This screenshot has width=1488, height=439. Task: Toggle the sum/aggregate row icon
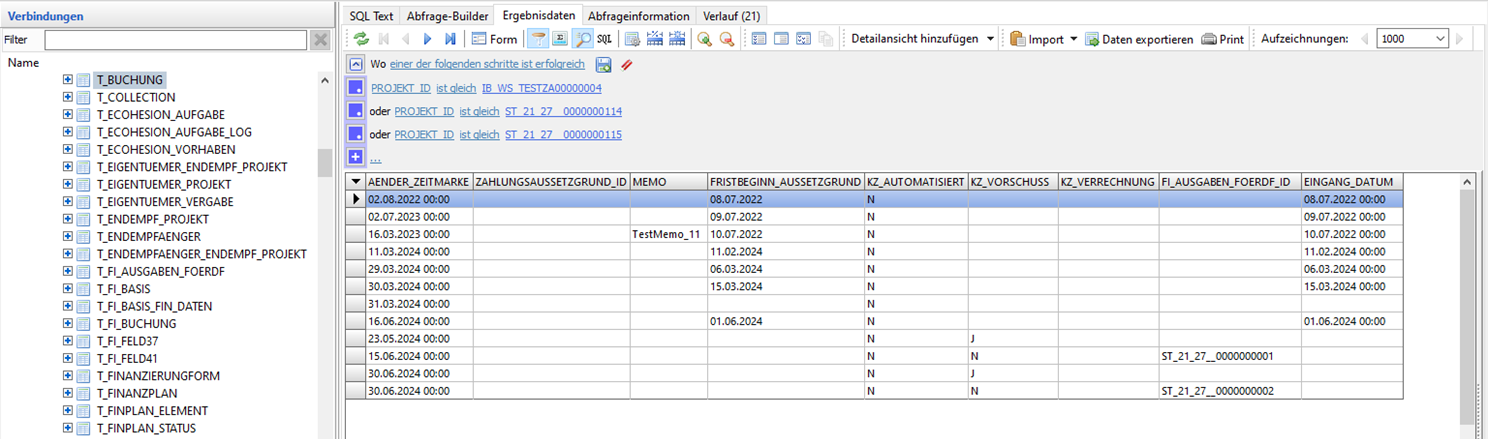[560, 39]
